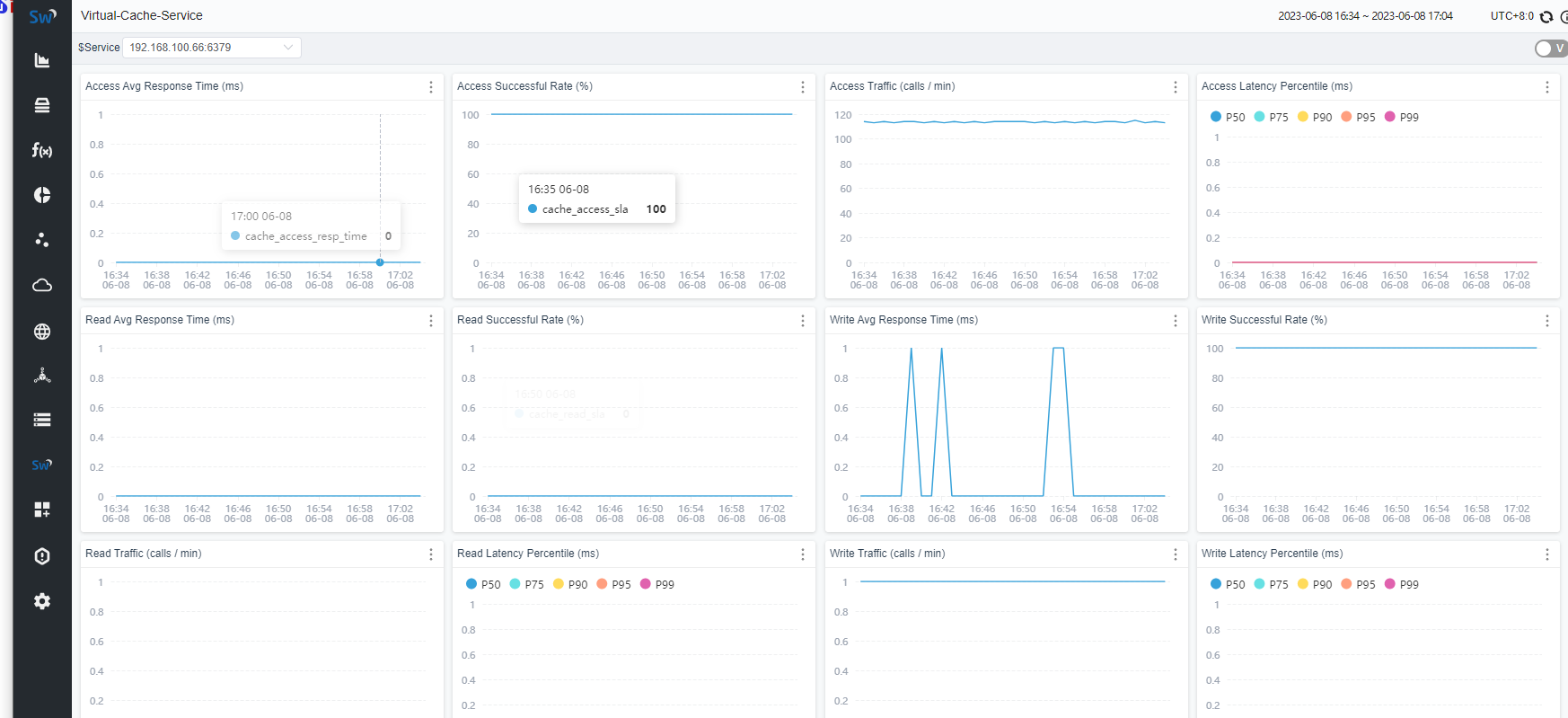Screen dimensions: 1568x718
Task: Click the Write Successful Rate (%) title
Action: tap(1264, 320)
